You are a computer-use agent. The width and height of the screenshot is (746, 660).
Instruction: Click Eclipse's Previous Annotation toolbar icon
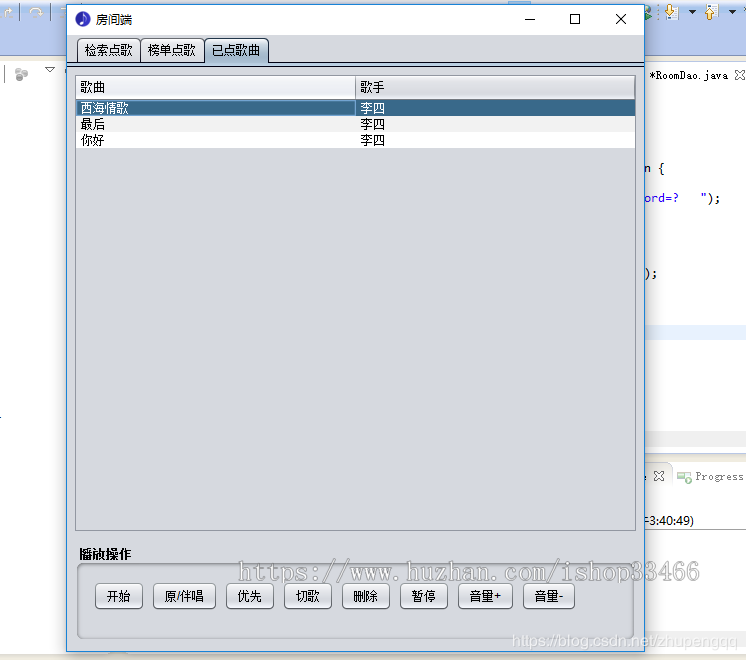(711, 11)
